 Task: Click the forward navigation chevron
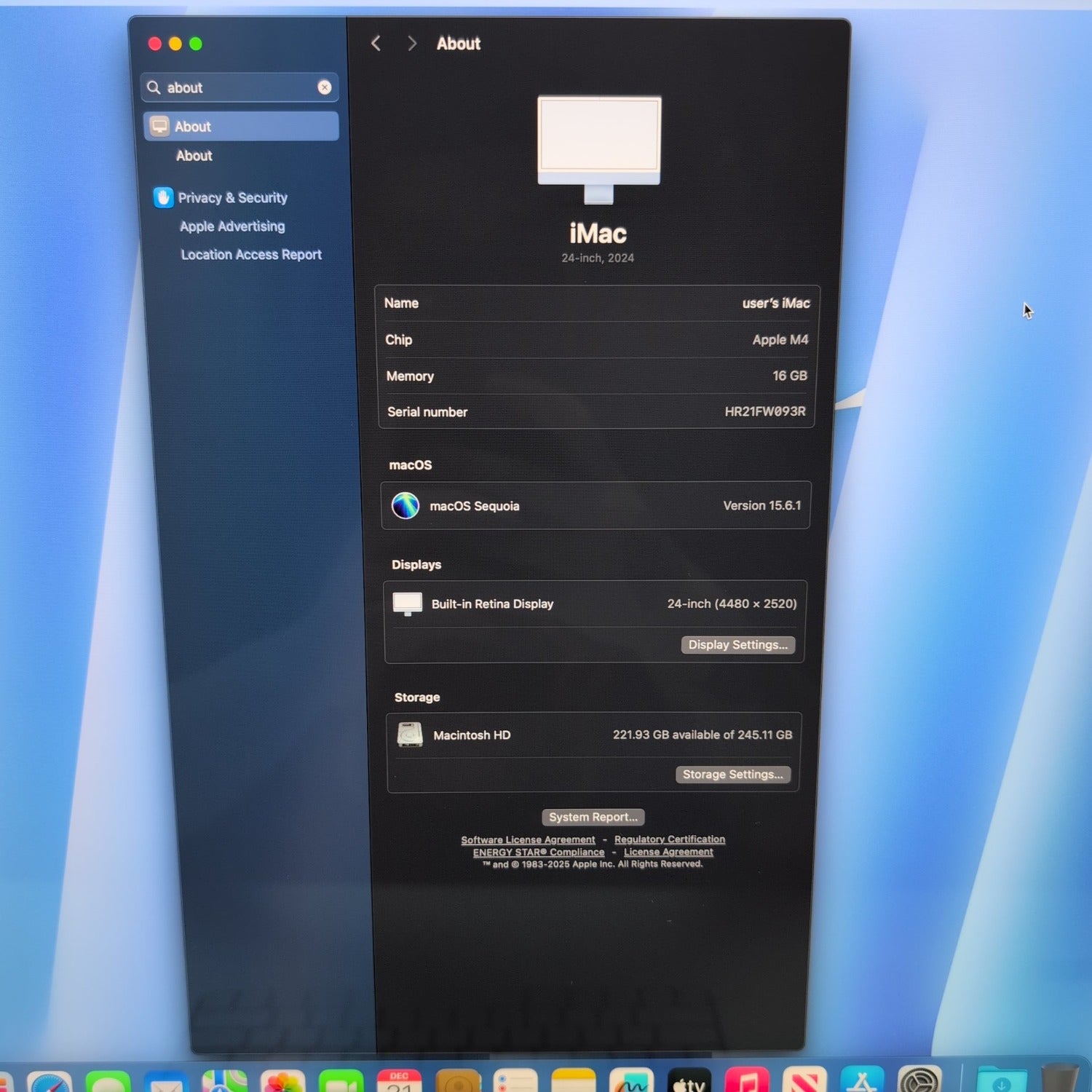[x=412, y=44]
